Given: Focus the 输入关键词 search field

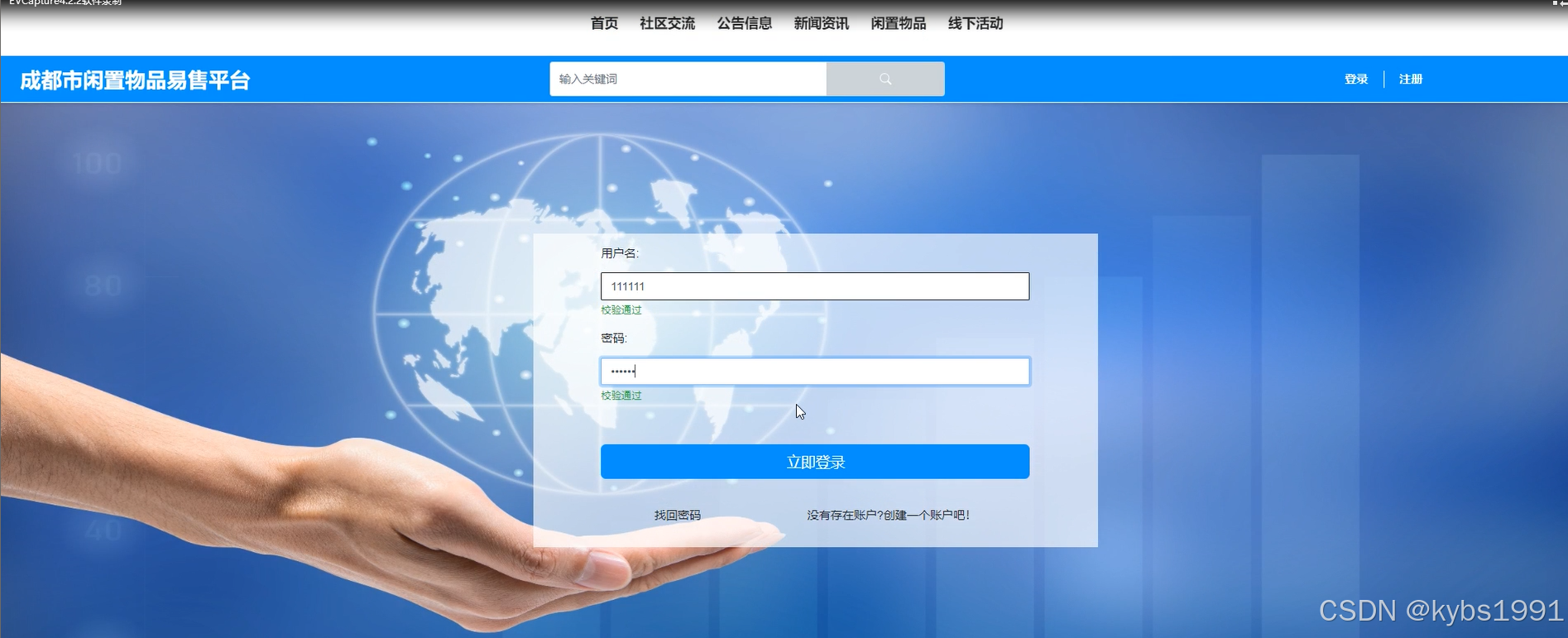Looking at the screenshot, I should pyautogui.click(x=688, y=79).
